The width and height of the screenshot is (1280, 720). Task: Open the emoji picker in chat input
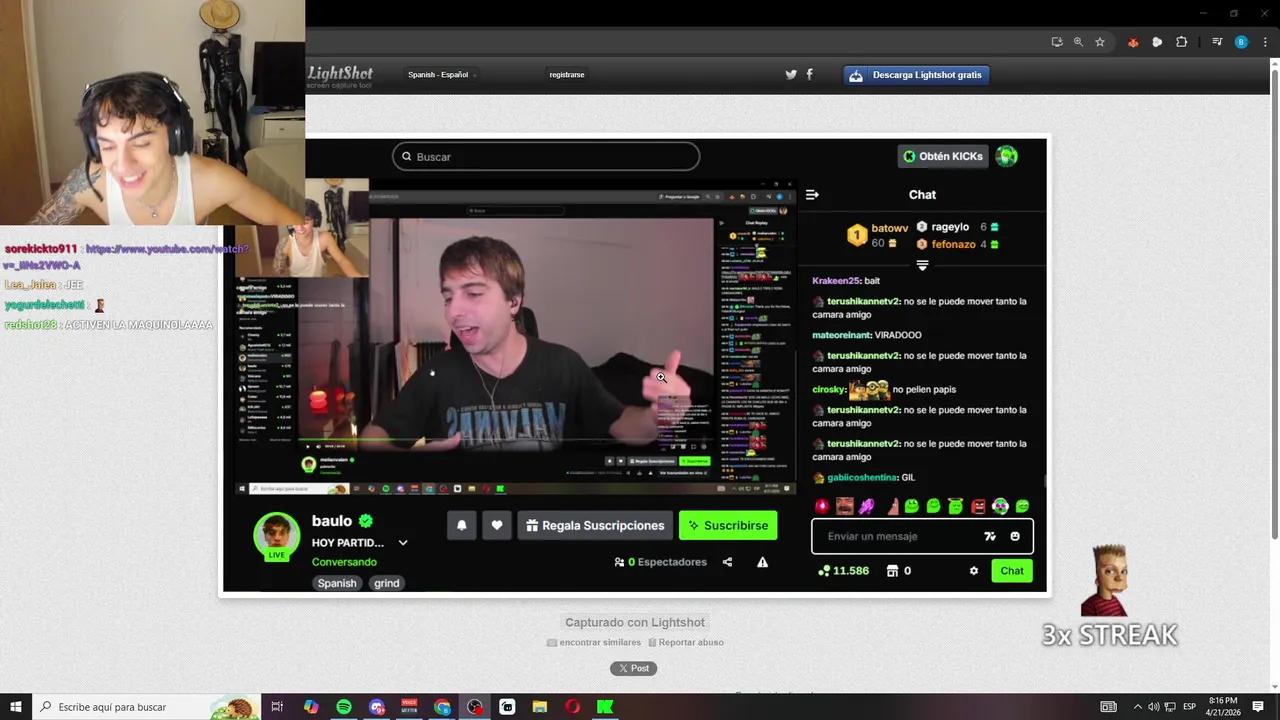[1015, 536]
